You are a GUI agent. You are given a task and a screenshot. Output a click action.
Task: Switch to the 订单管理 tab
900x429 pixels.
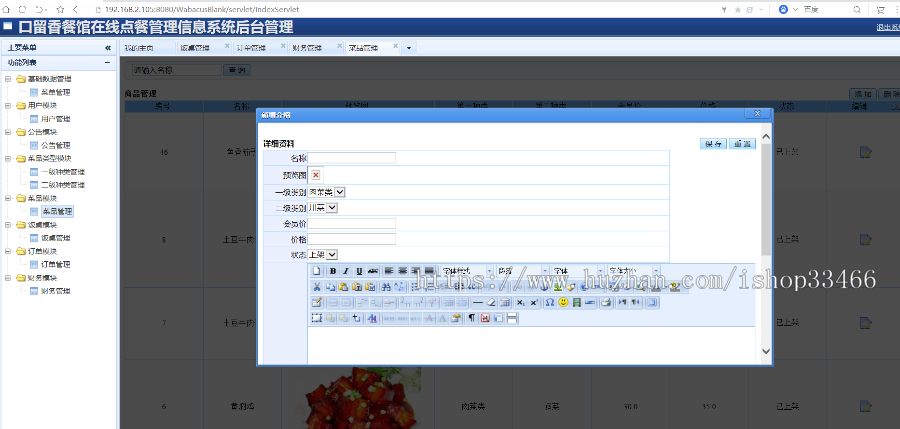[x=254, y=48]
